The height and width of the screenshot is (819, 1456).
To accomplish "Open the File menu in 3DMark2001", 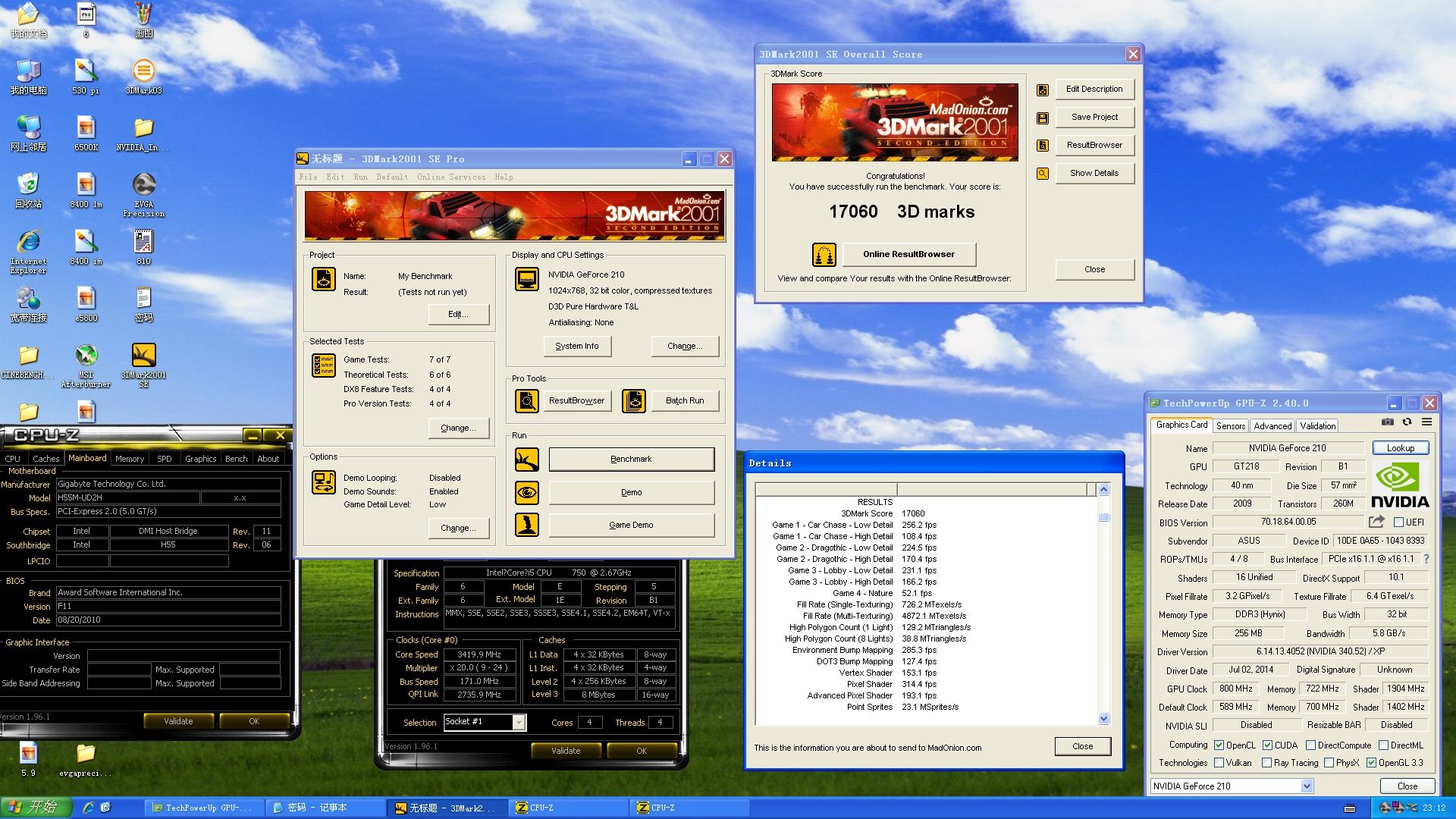I will 308,177.
